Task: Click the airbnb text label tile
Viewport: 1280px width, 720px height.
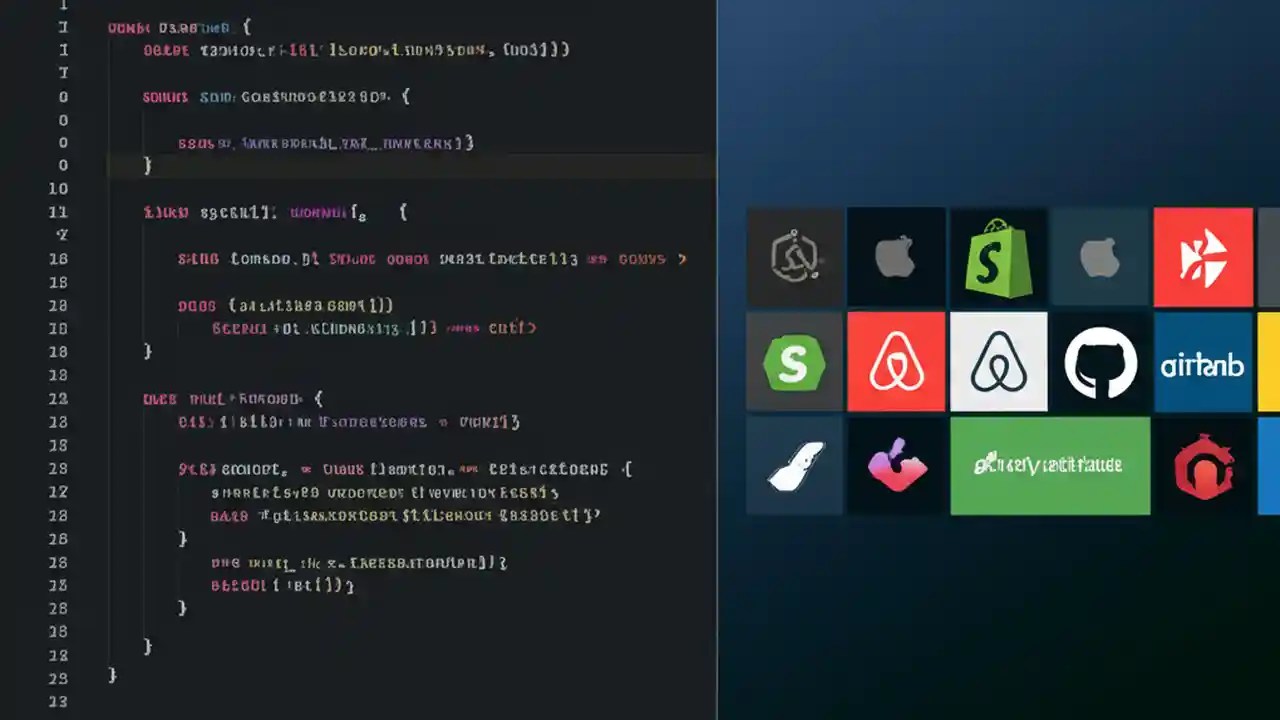Action: 1203,362
